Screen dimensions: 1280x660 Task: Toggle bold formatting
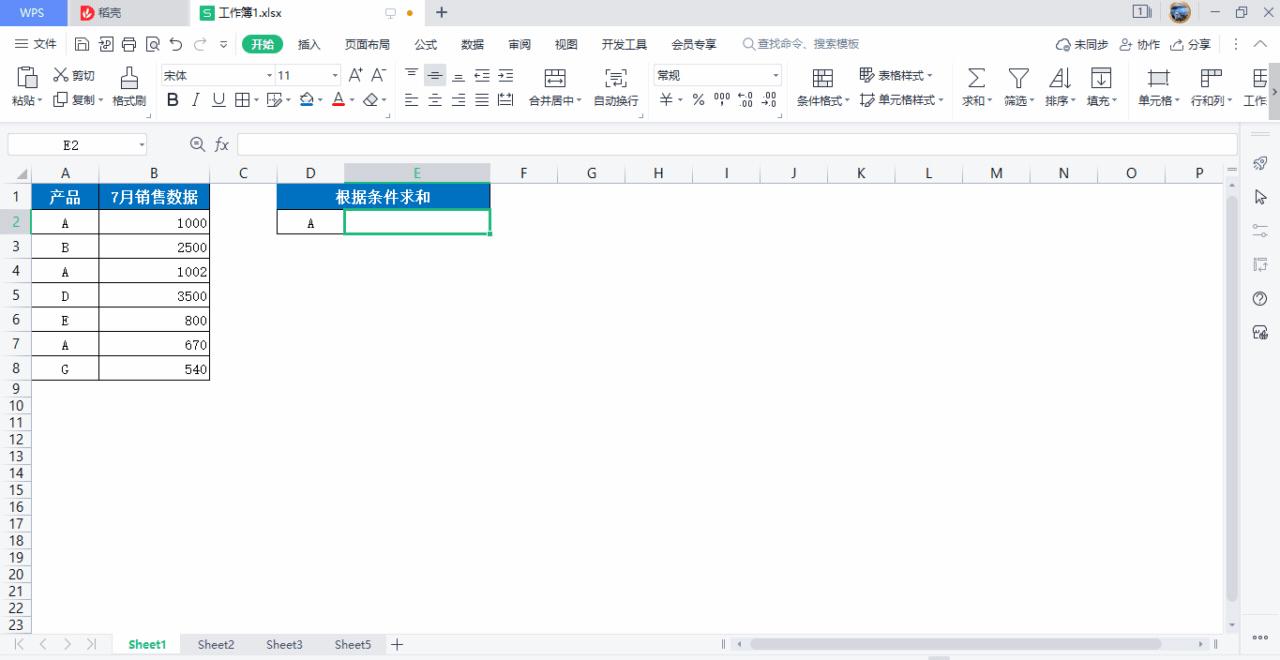(x=173, y=100)
